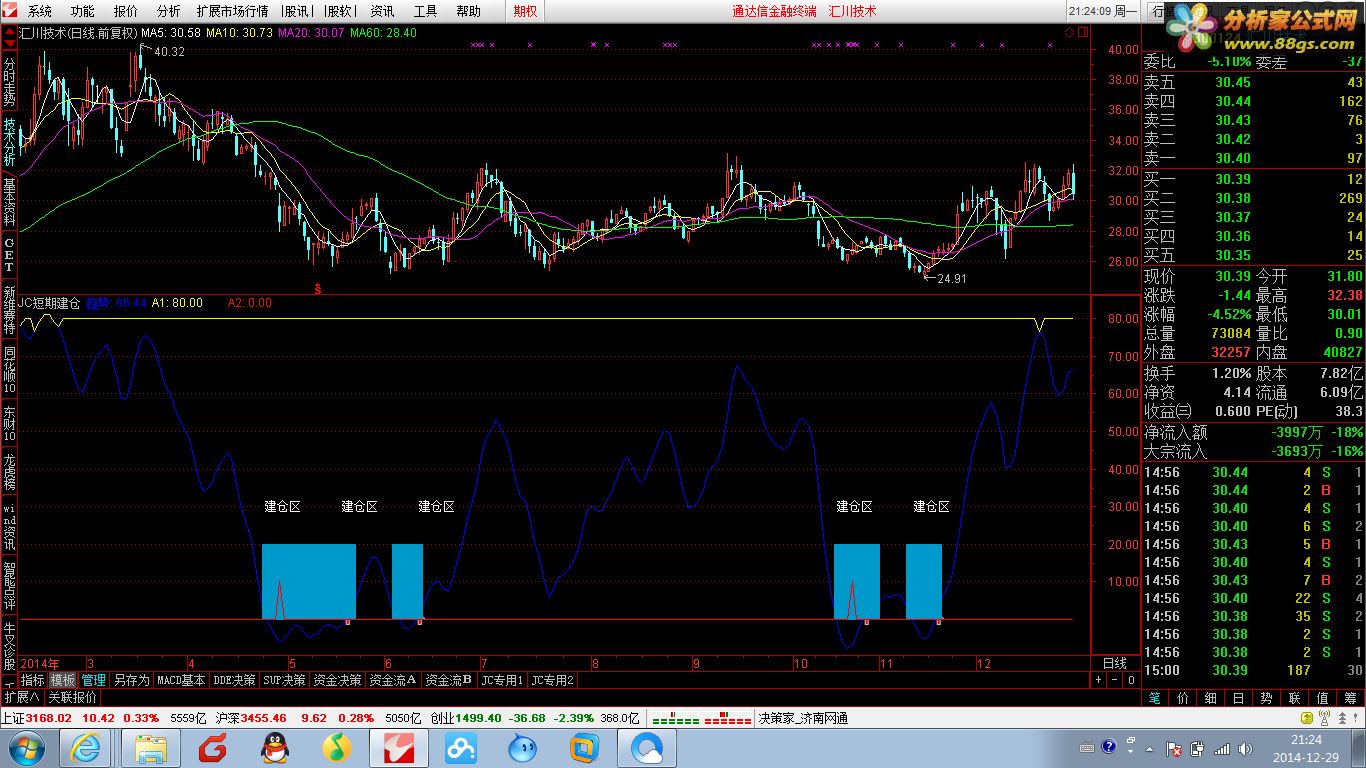Select 牛叉诊股 sidebar tab
Image resolution: width=1366 pixels, height=768 pixels.
click(x=9, y=646)
